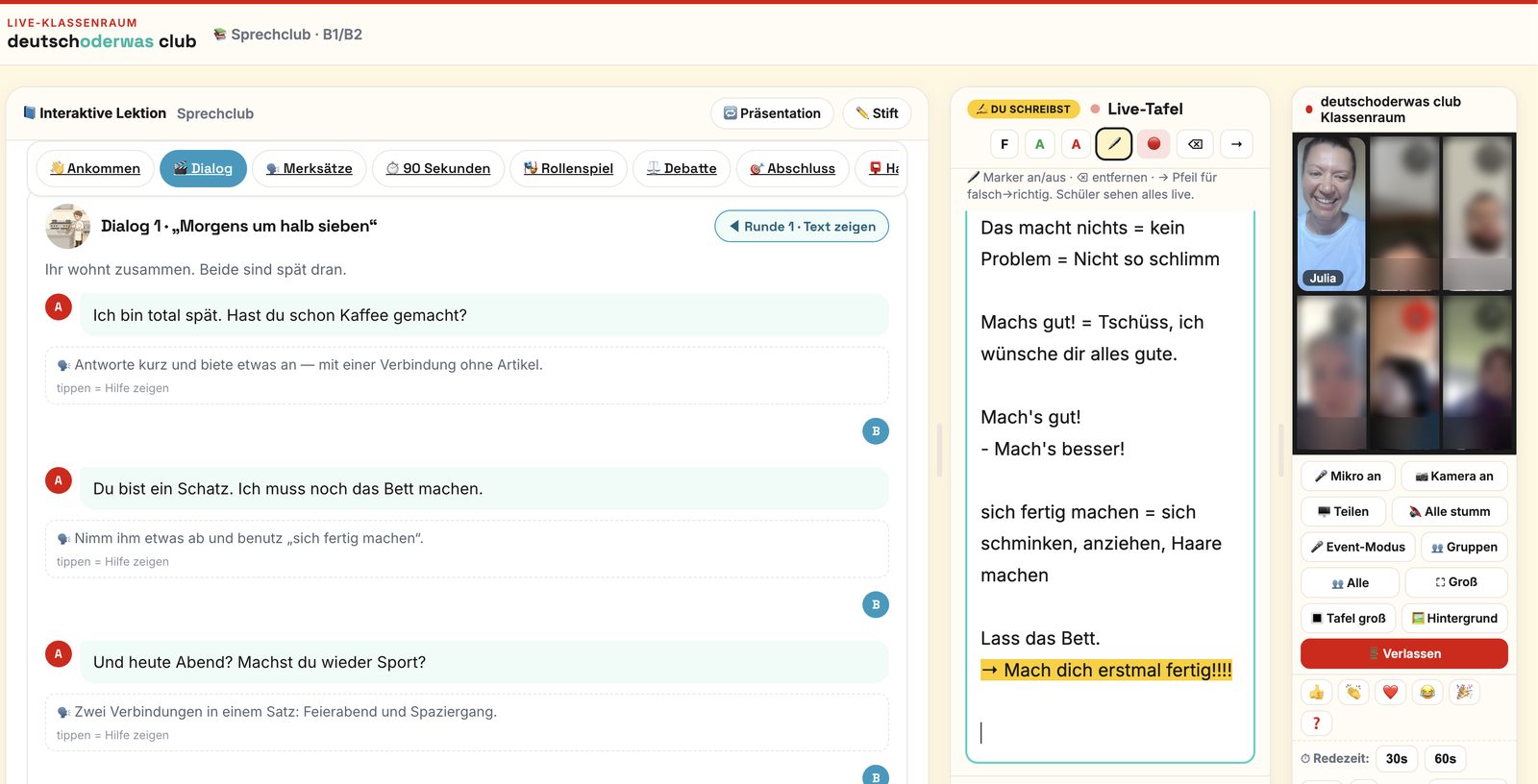Leave the classroom with Verlassen
Screen dimensions: 1538x784
(1404, 654)
